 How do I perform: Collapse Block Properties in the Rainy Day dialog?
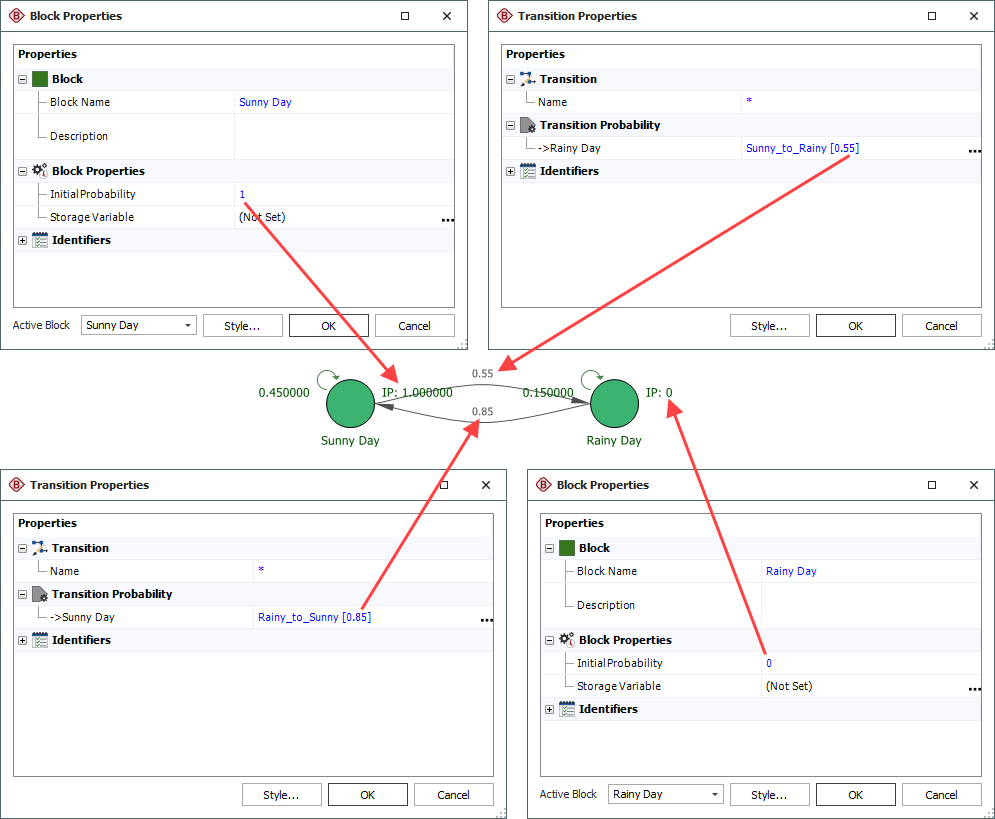pyautogui.click(x=549, y=640)
